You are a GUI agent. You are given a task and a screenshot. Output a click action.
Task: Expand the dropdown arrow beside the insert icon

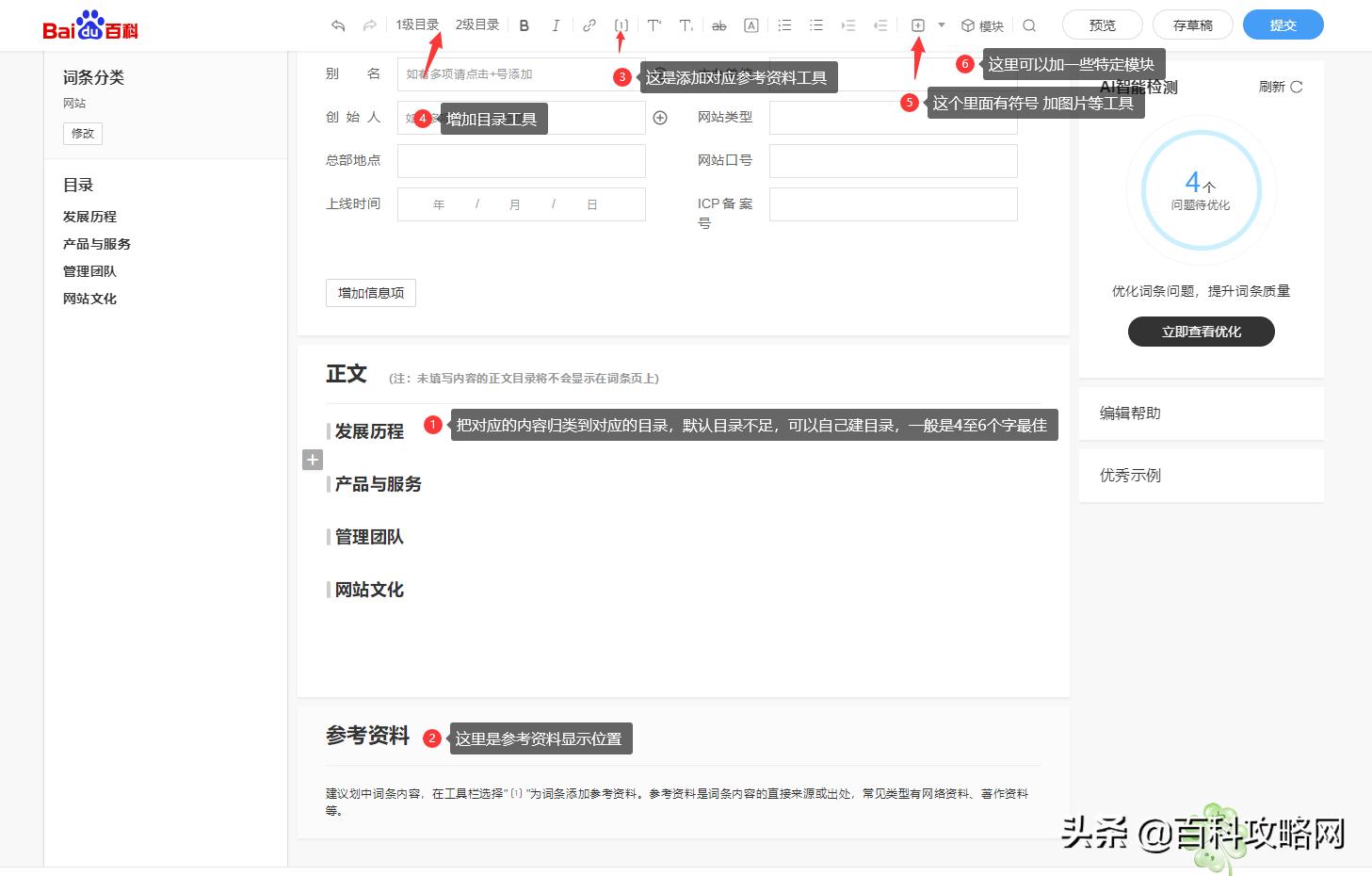pyautogui.click(x=941, y=24)
